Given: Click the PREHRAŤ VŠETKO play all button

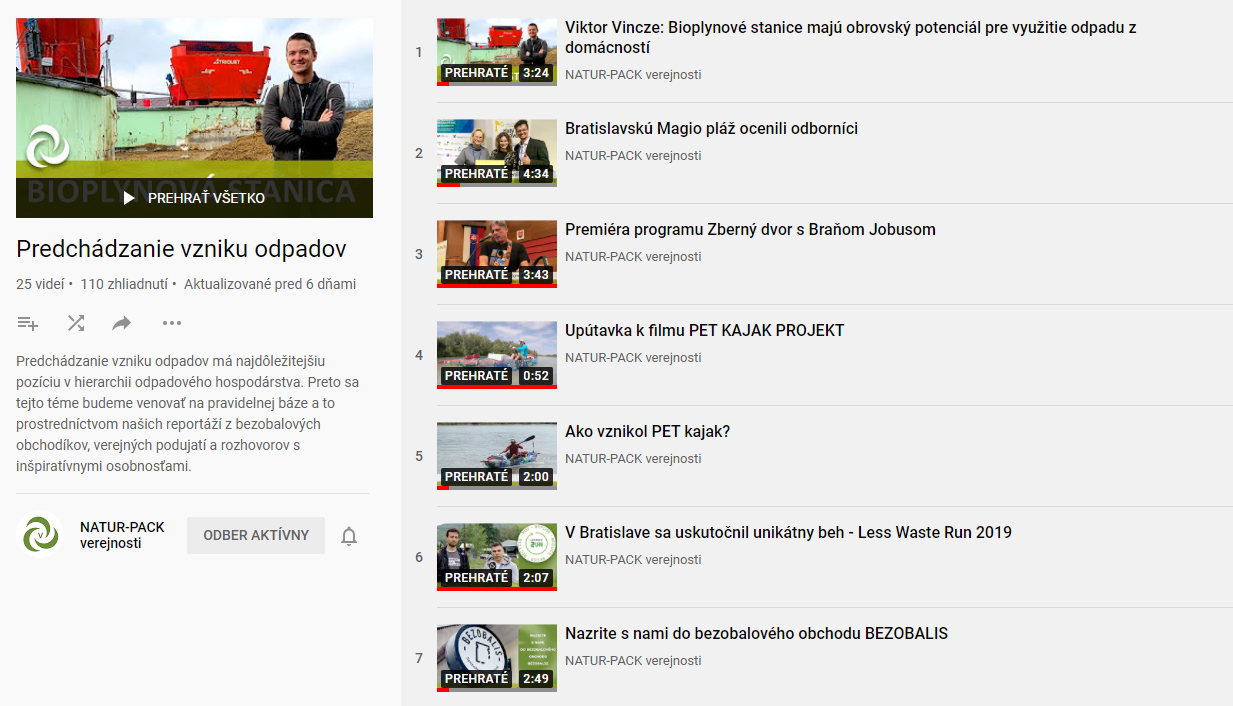Looking at the screenshot, I should (x=194, y=198).
